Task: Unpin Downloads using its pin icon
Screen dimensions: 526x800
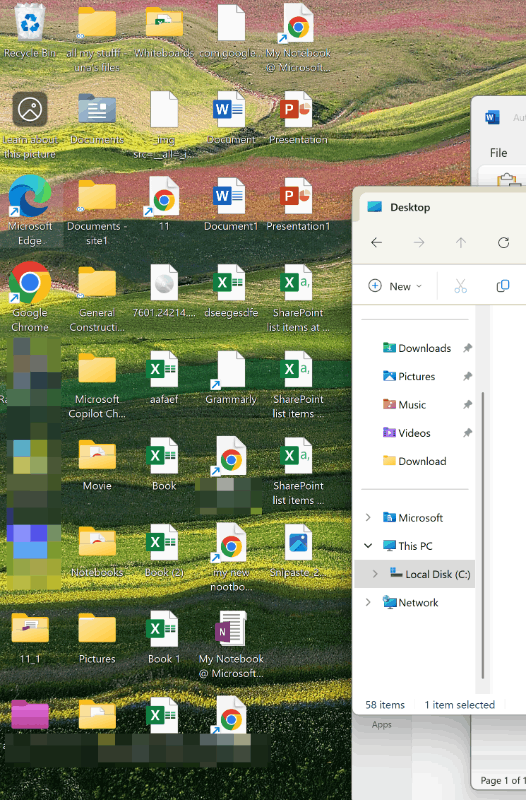Action: tap(467, 348)
